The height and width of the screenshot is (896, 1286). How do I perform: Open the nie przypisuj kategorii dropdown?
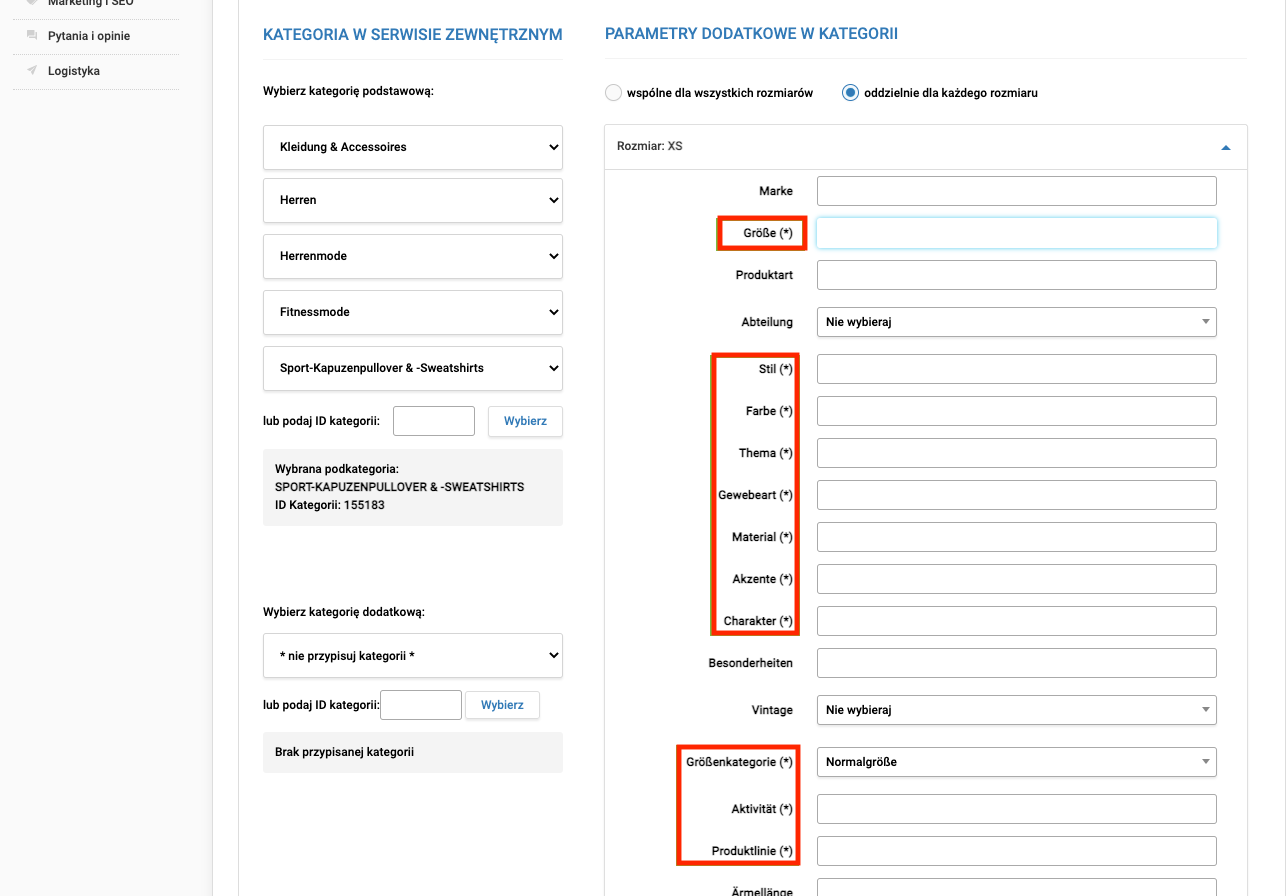click(x=413, y=656)
